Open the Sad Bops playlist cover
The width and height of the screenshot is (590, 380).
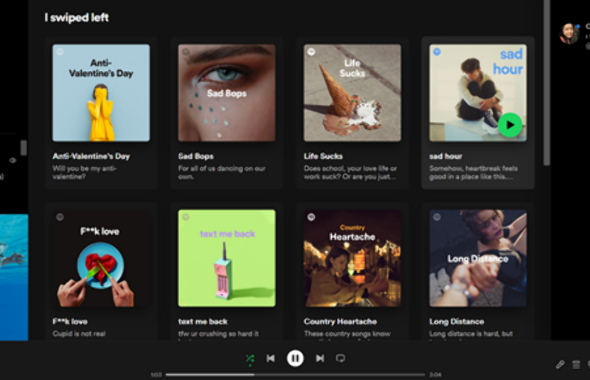227,93
